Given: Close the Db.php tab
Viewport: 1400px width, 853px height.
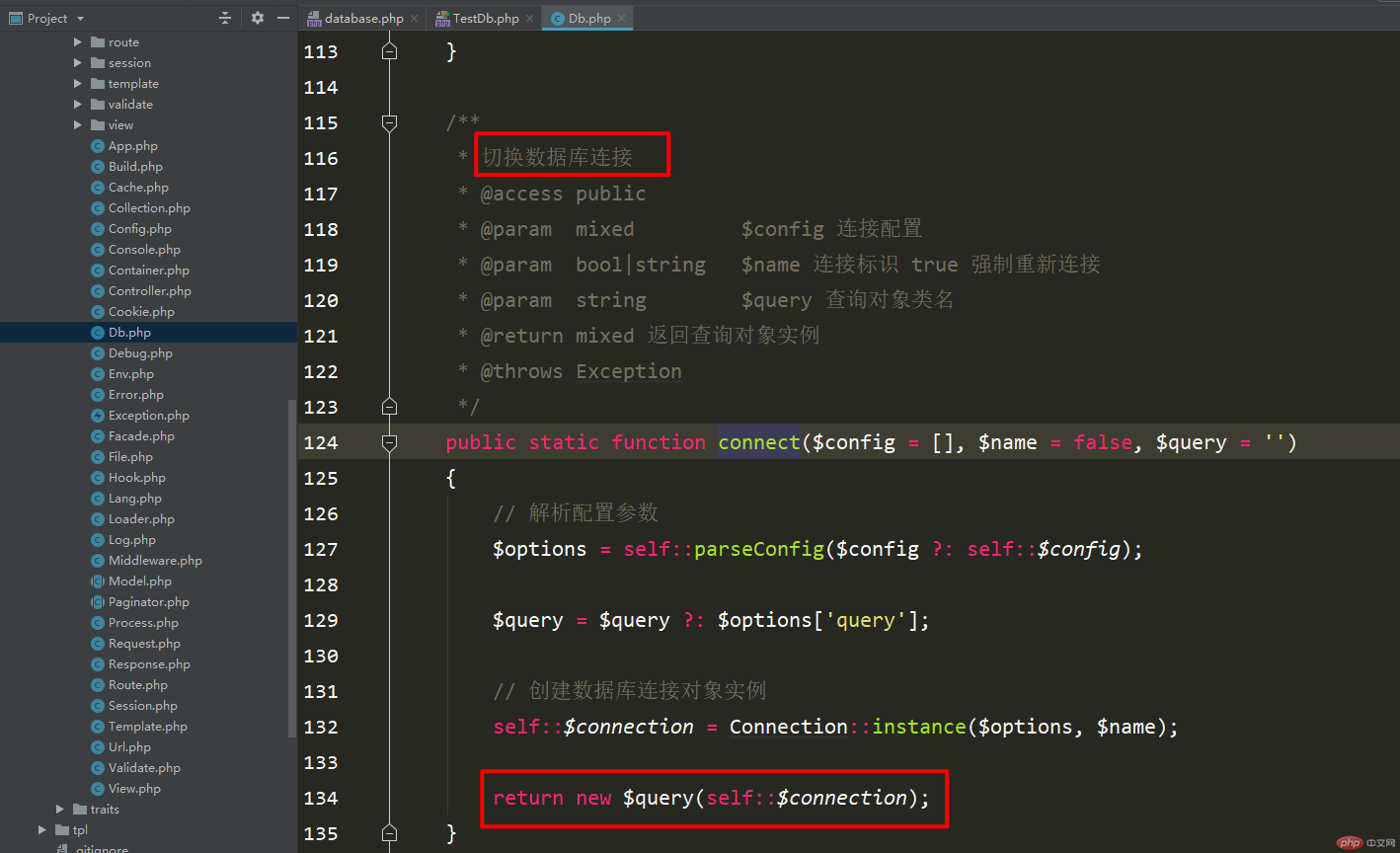Looking at the screenshot, I should tap(621, 19).
